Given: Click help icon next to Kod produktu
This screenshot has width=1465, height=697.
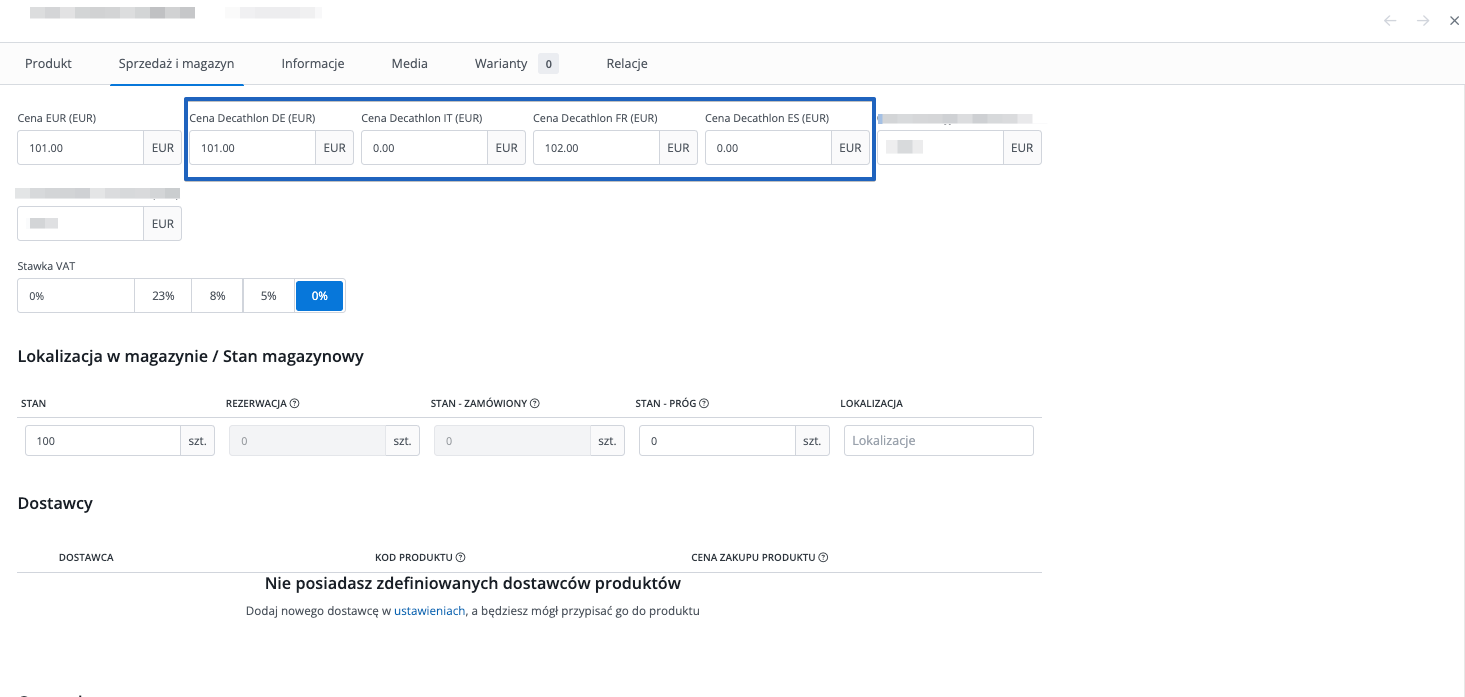Looking at the screenshot, I should click(461, 558).
